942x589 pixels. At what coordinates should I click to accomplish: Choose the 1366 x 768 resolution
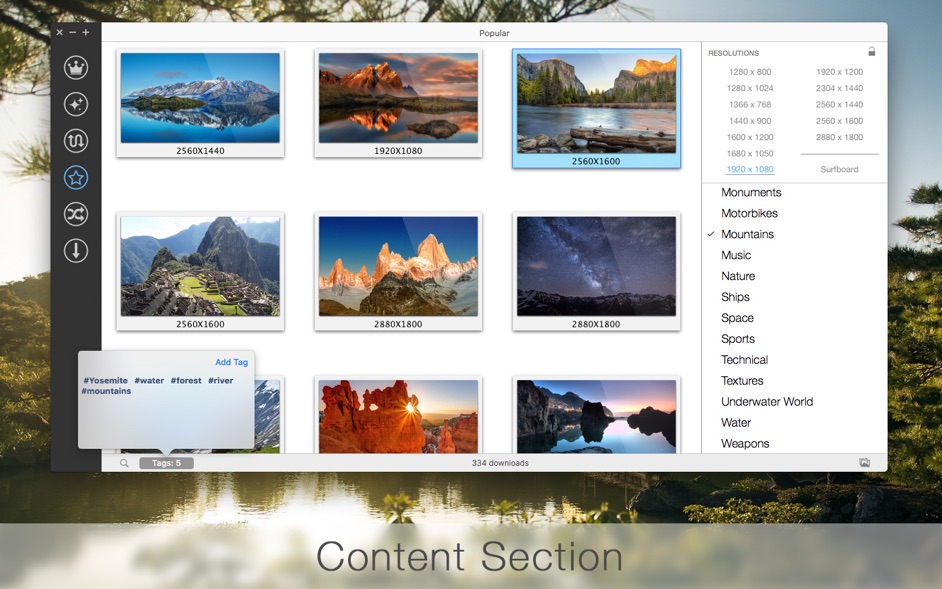(x=750, y=104)
